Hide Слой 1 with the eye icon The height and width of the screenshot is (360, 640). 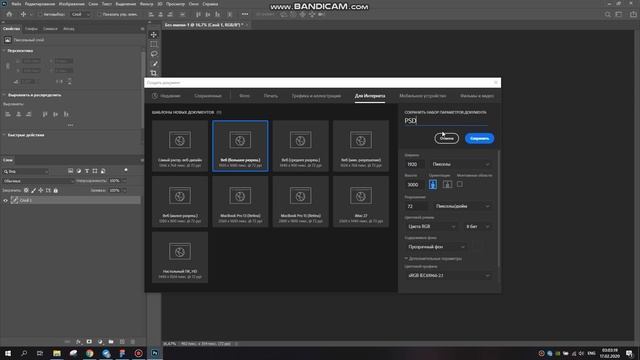coord(5,200)
